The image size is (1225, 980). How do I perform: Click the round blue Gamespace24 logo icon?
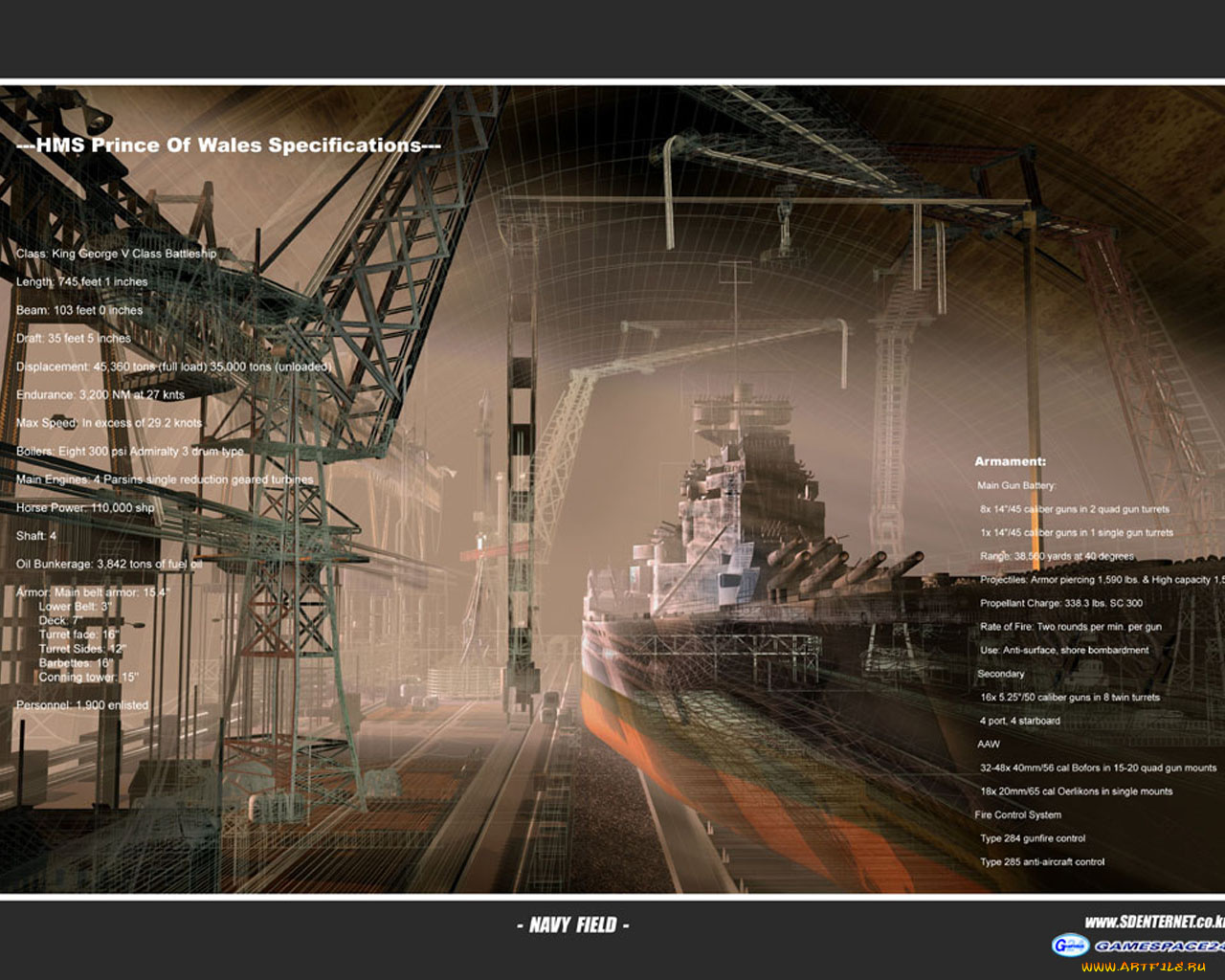click(x=1069, y=946)
